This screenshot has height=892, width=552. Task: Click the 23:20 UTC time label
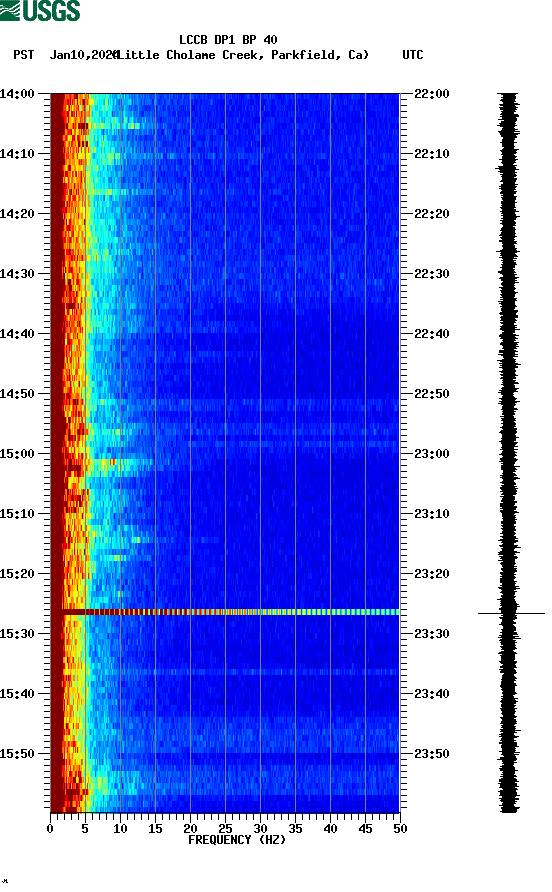[x=431, y=574]
